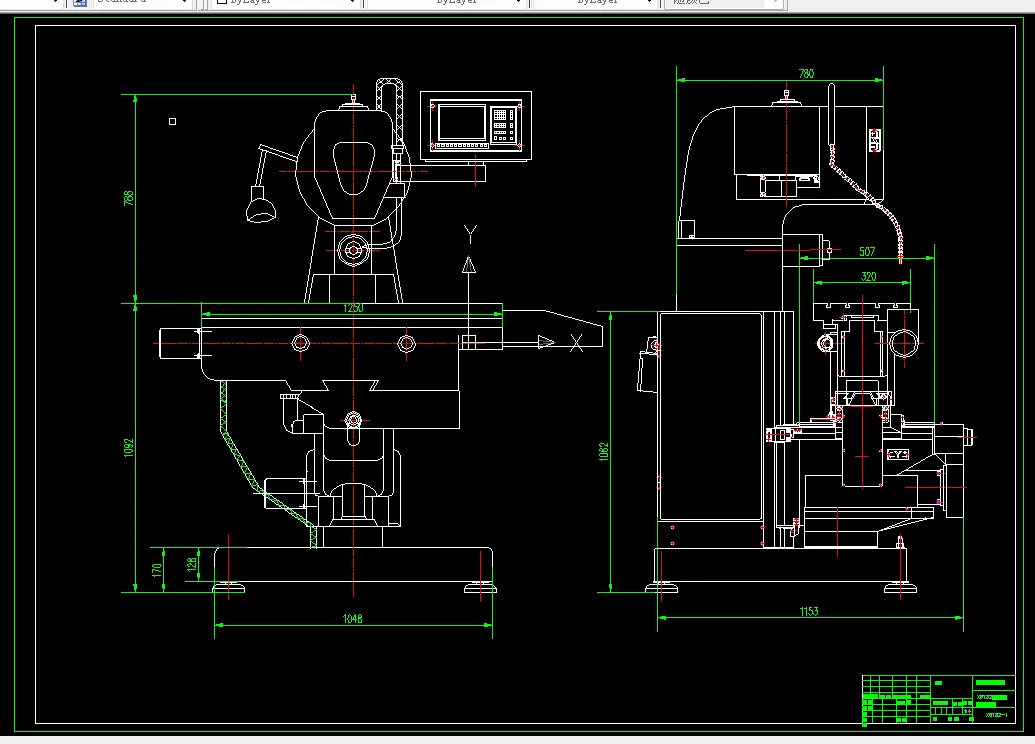Select the 170 base height dimension

click(157, 570)
